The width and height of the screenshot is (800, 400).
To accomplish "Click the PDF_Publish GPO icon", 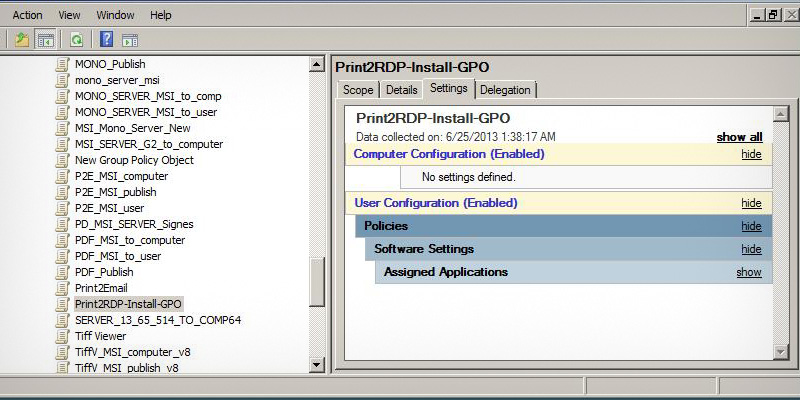I will (62, 272).
